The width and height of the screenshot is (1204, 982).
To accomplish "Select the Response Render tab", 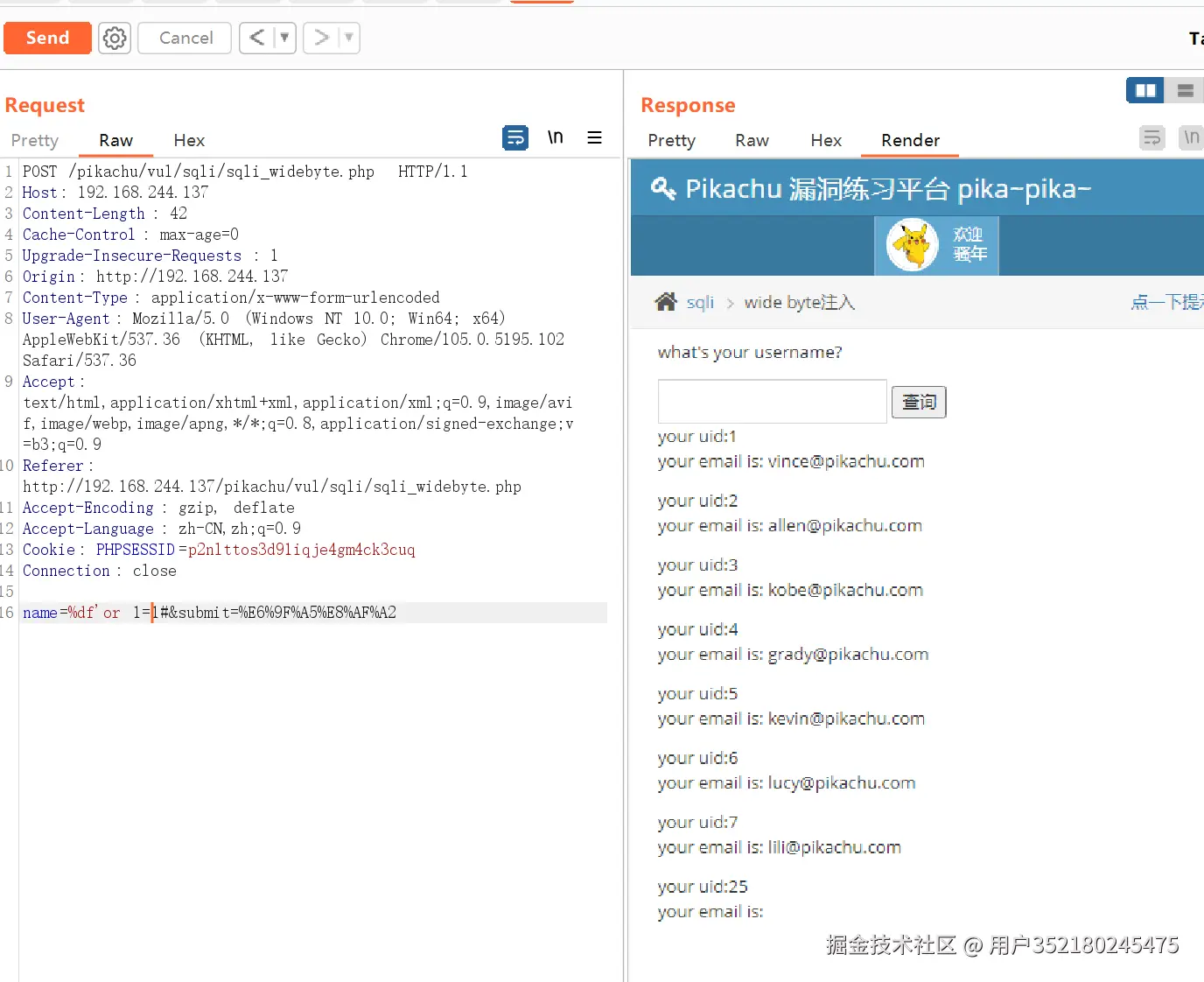I will 910,140.
